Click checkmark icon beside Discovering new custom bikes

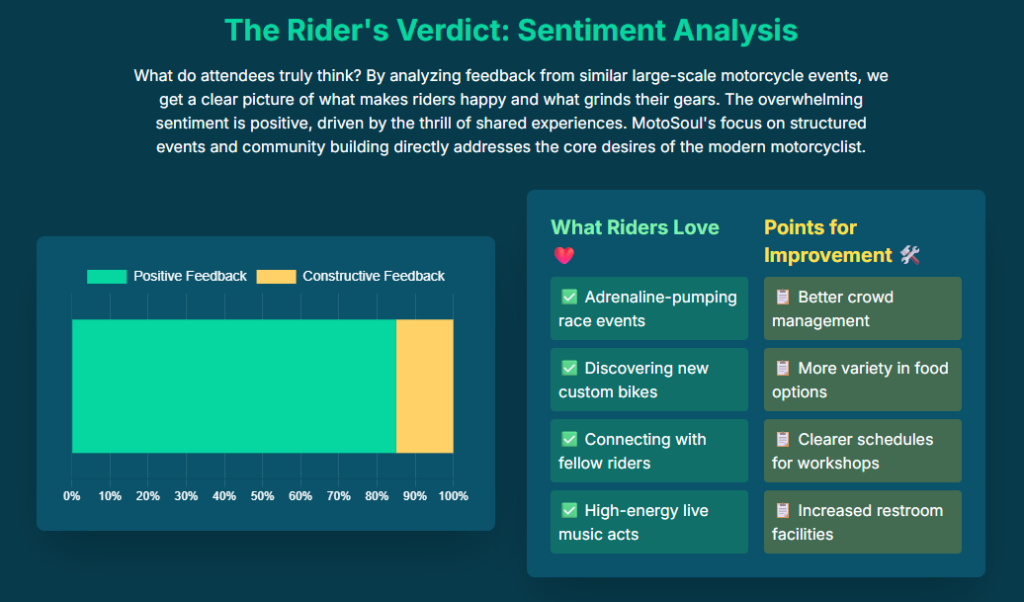[x=569, y=368]
